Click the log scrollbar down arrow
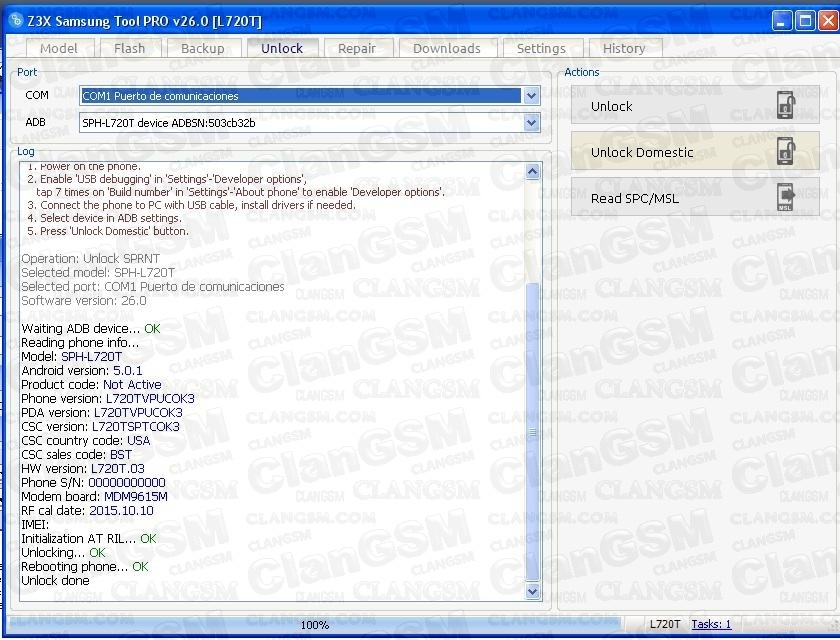The width and height of the screenshot is (840, 640). (532, 591)
